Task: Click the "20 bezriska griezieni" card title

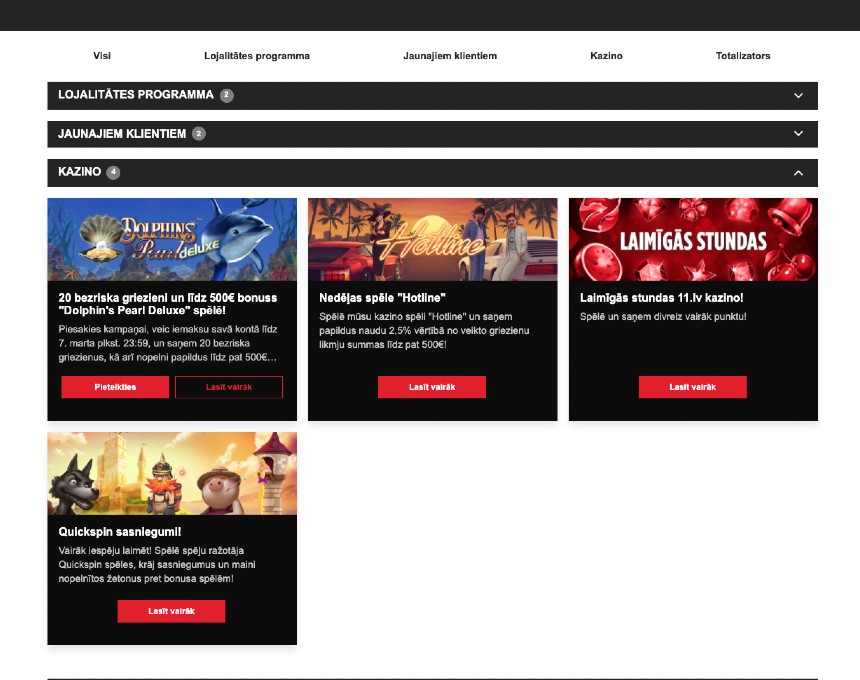Action: tap(168, 304)
